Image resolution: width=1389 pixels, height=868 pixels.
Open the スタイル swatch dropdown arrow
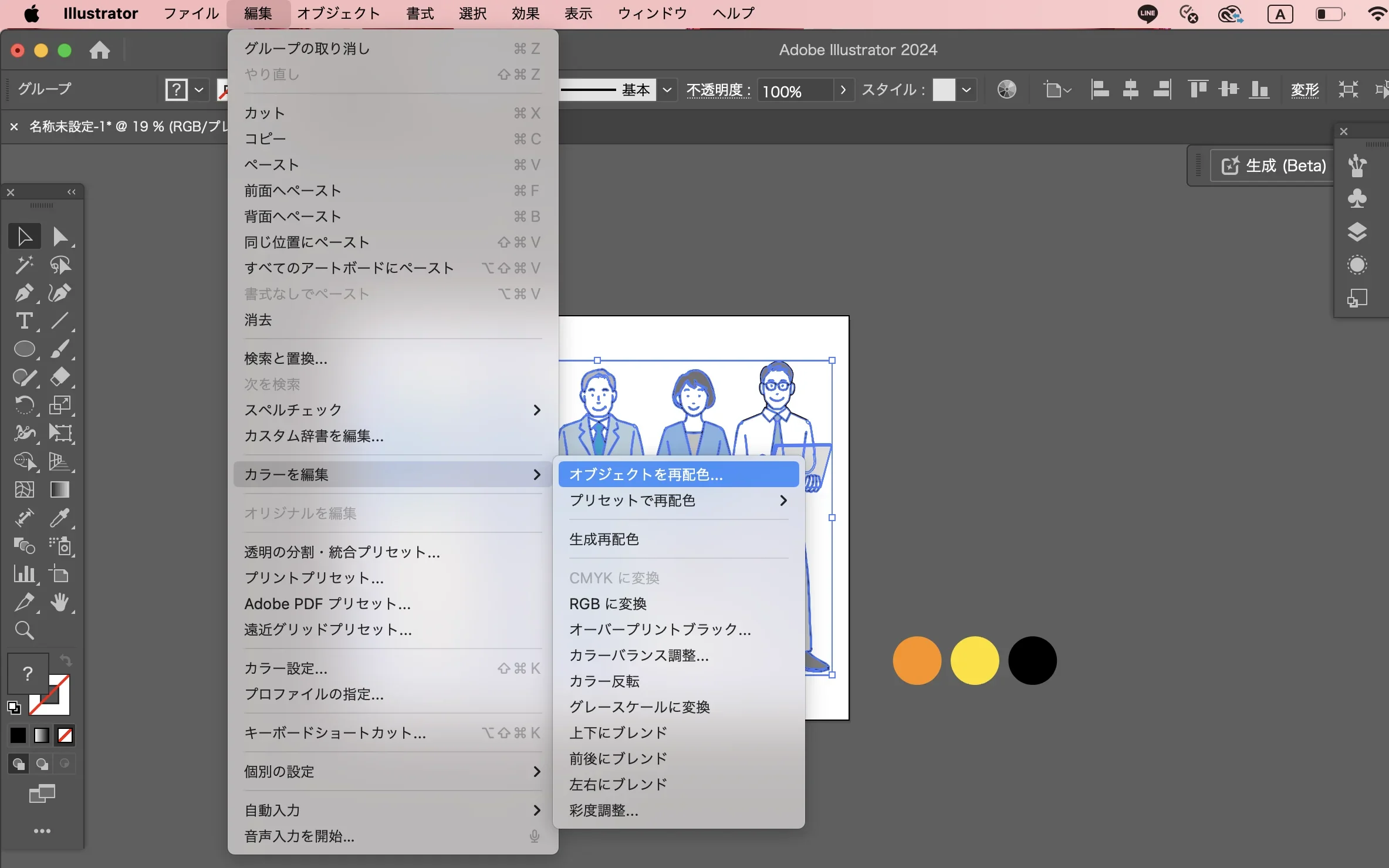tap(966, 90)
